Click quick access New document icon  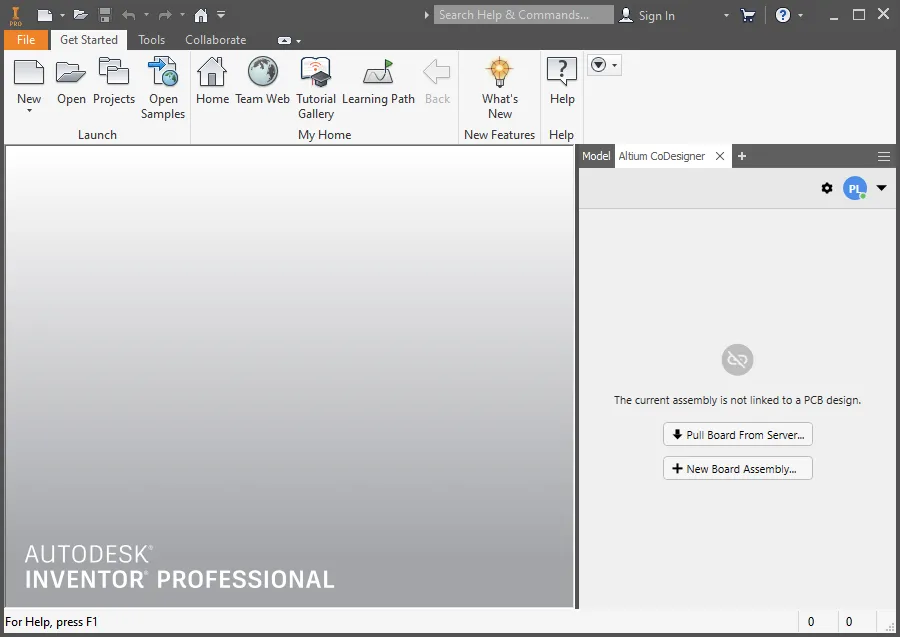45,15
